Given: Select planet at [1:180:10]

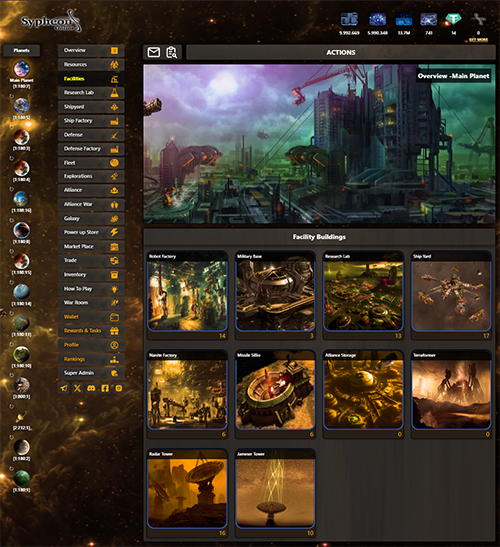Looking at the screenshot, I should pyautogui.click(x=21, y=355).
